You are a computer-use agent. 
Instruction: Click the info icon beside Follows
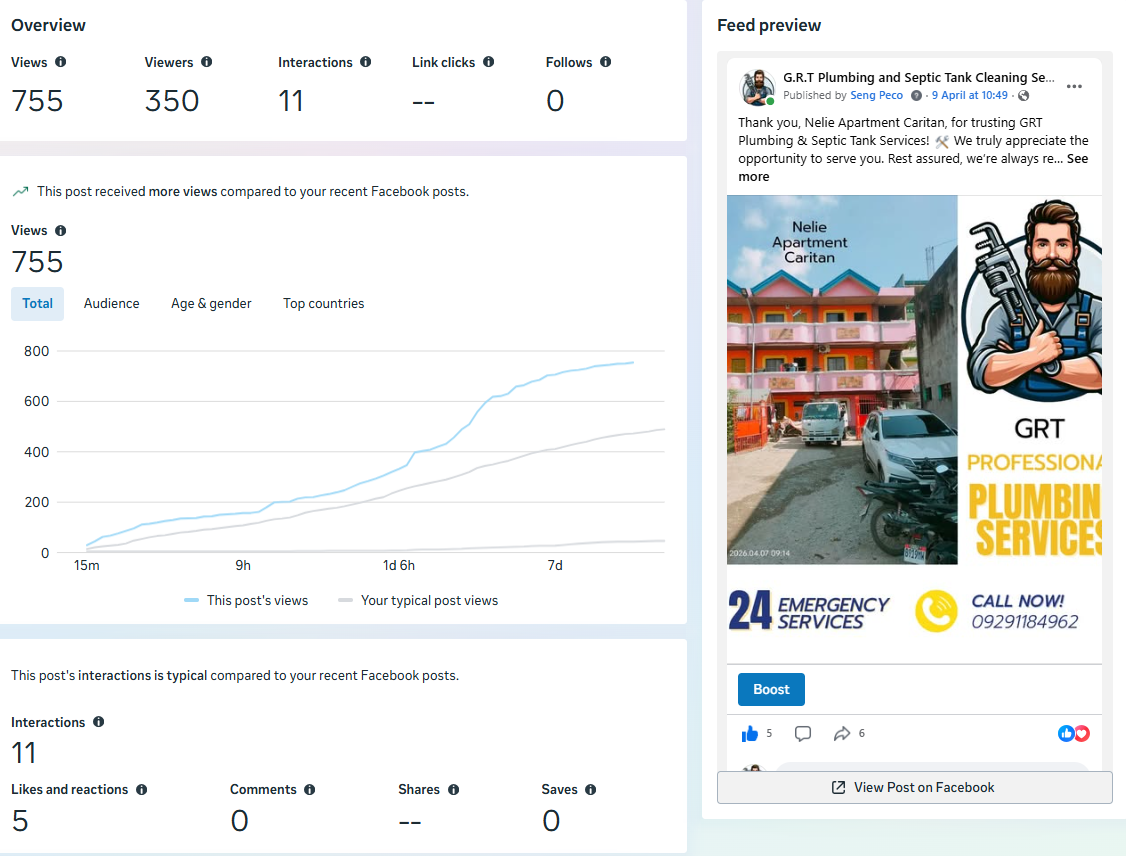(x=605, y=62)
